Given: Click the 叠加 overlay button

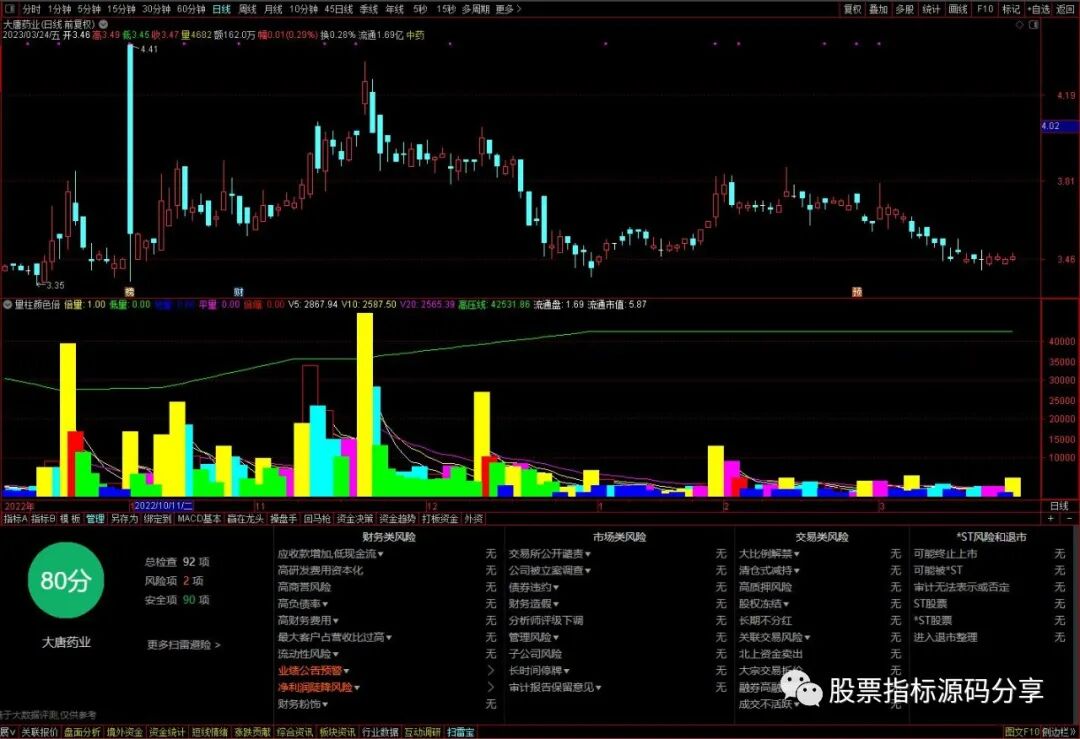Looking at the screenshot, I should point(878,9).
